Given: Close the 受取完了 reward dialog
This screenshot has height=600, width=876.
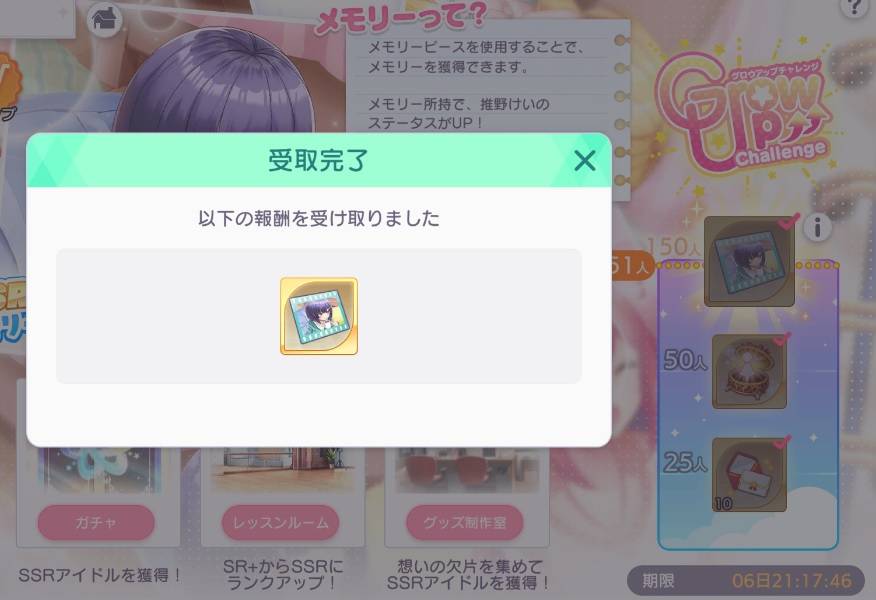Looking at the screenshot, I should (x=584, y=161).
